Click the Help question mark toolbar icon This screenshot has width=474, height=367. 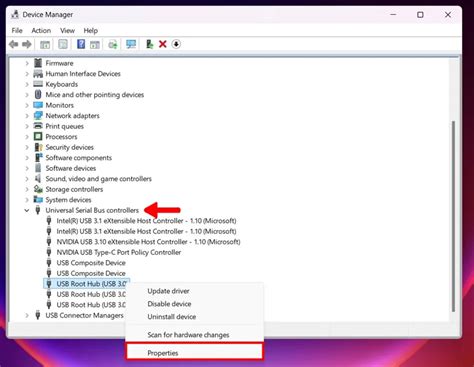81,44
